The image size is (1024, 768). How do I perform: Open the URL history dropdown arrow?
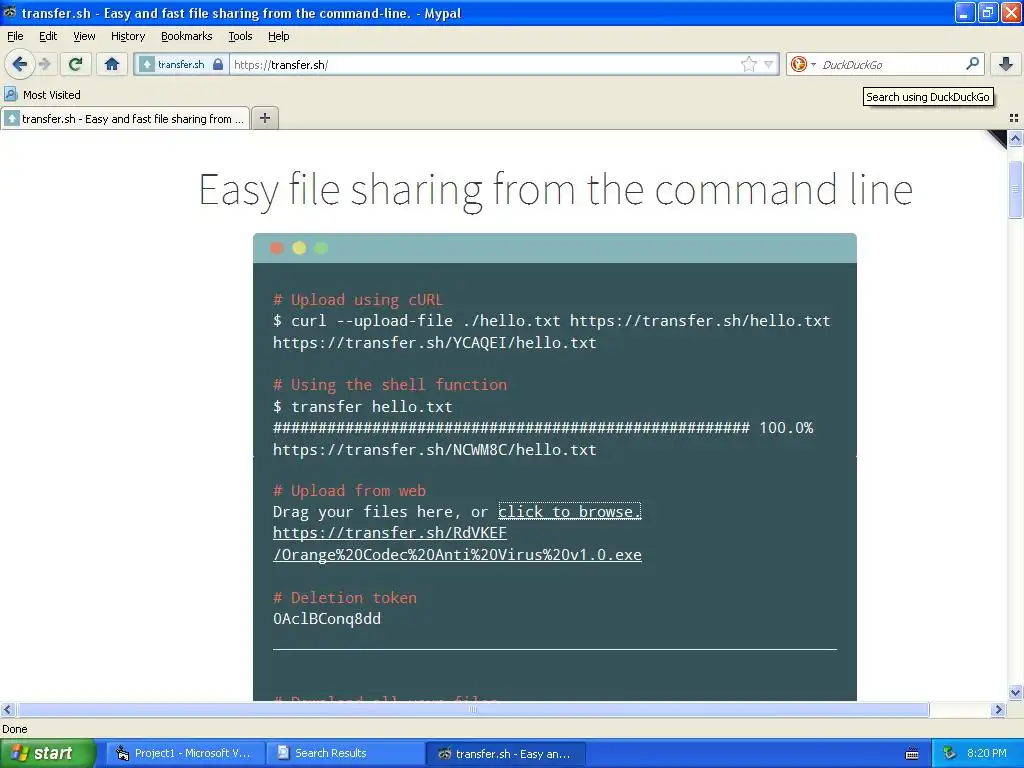click(769, 64)
